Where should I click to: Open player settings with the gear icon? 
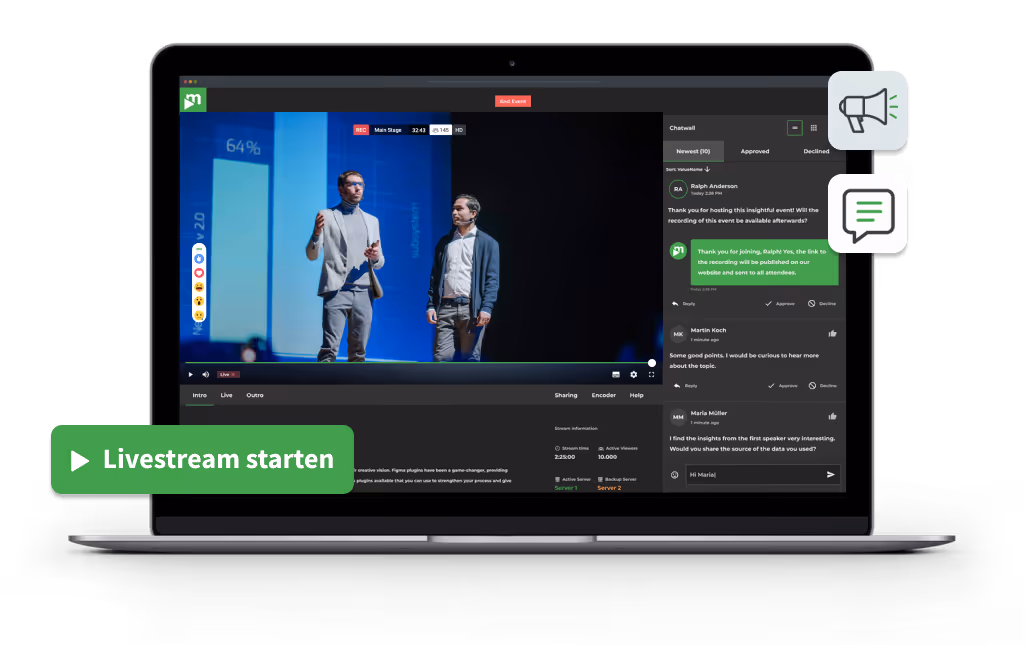633,375
